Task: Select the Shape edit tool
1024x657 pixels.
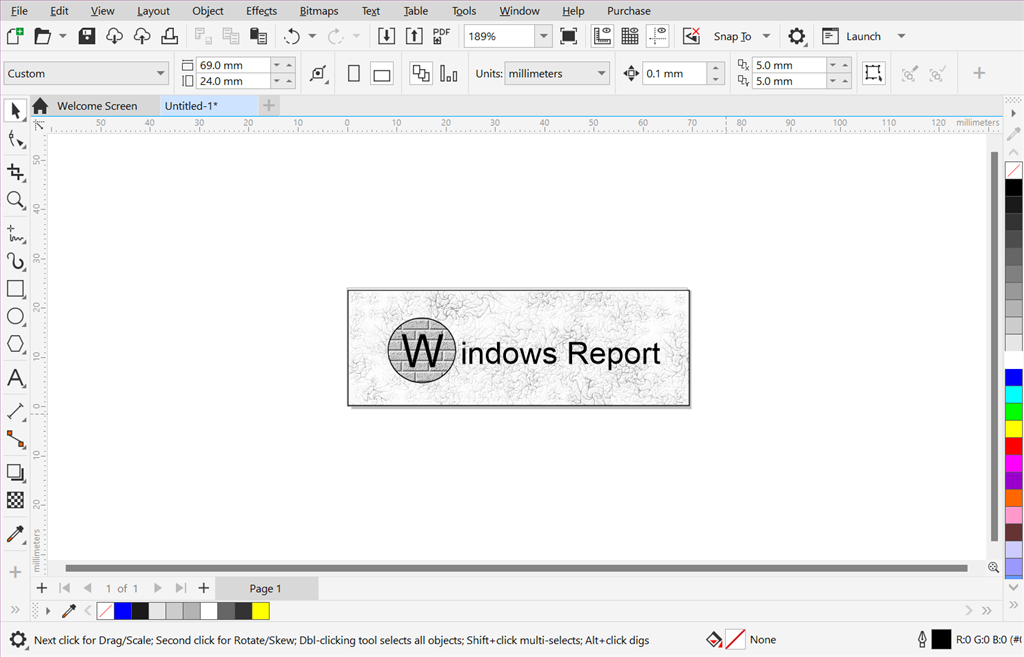Action: click(x=15, y=139)
